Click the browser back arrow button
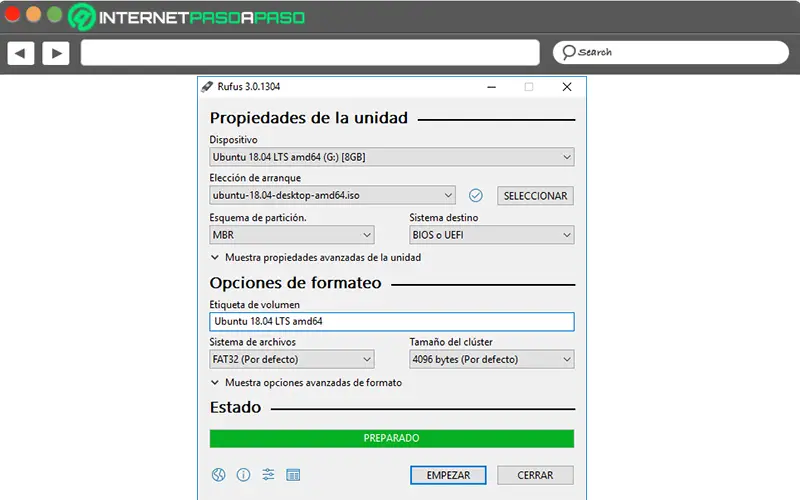Image resolution: width=800 pixels, height=500 pixels. [x=21, y=53]
